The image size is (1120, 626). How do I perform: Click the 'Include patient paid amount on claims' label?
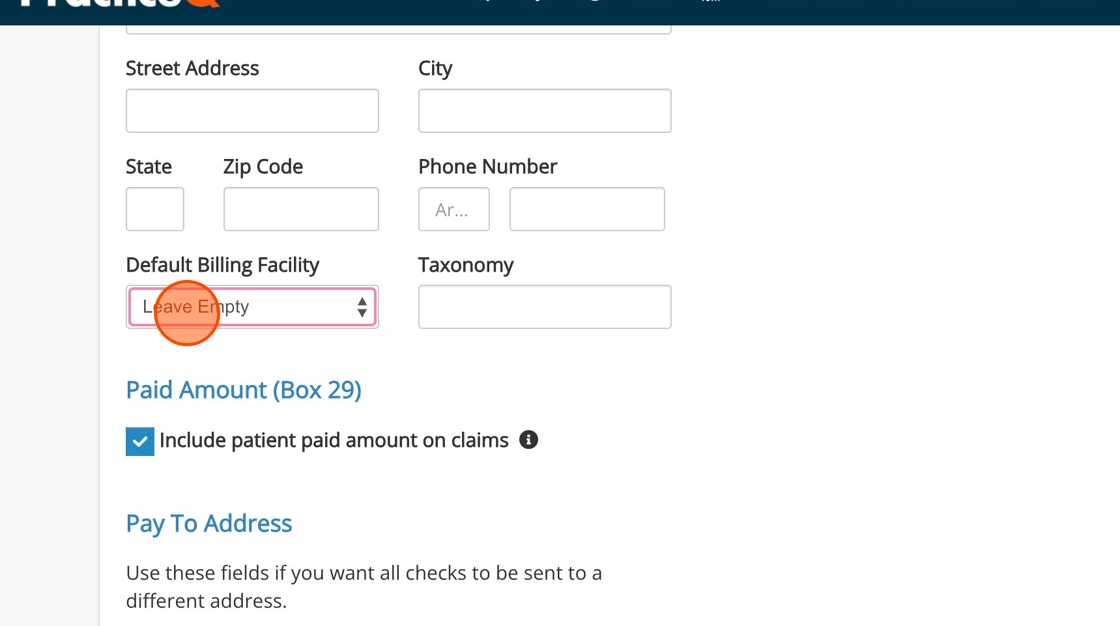tap(334, 440)
